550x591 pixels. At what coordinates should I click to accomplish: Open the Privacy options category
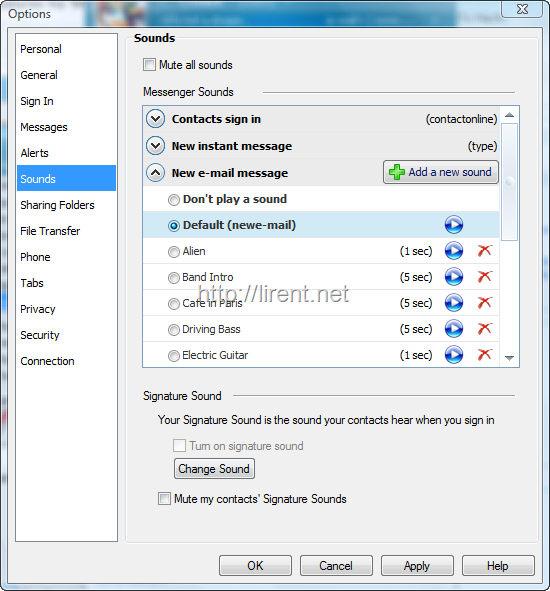38,309
